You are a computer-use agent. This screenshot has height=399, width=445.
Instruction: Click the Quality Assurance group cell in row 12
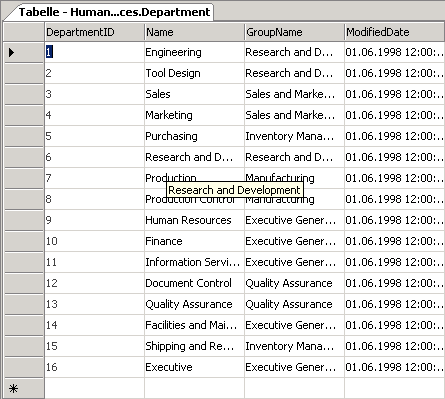pos(294,283)
